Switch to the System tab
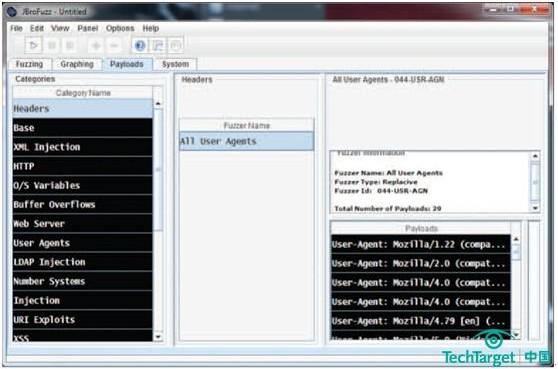Screen dimensions: 558x369 pyautogui.click(x=175, y=64)
